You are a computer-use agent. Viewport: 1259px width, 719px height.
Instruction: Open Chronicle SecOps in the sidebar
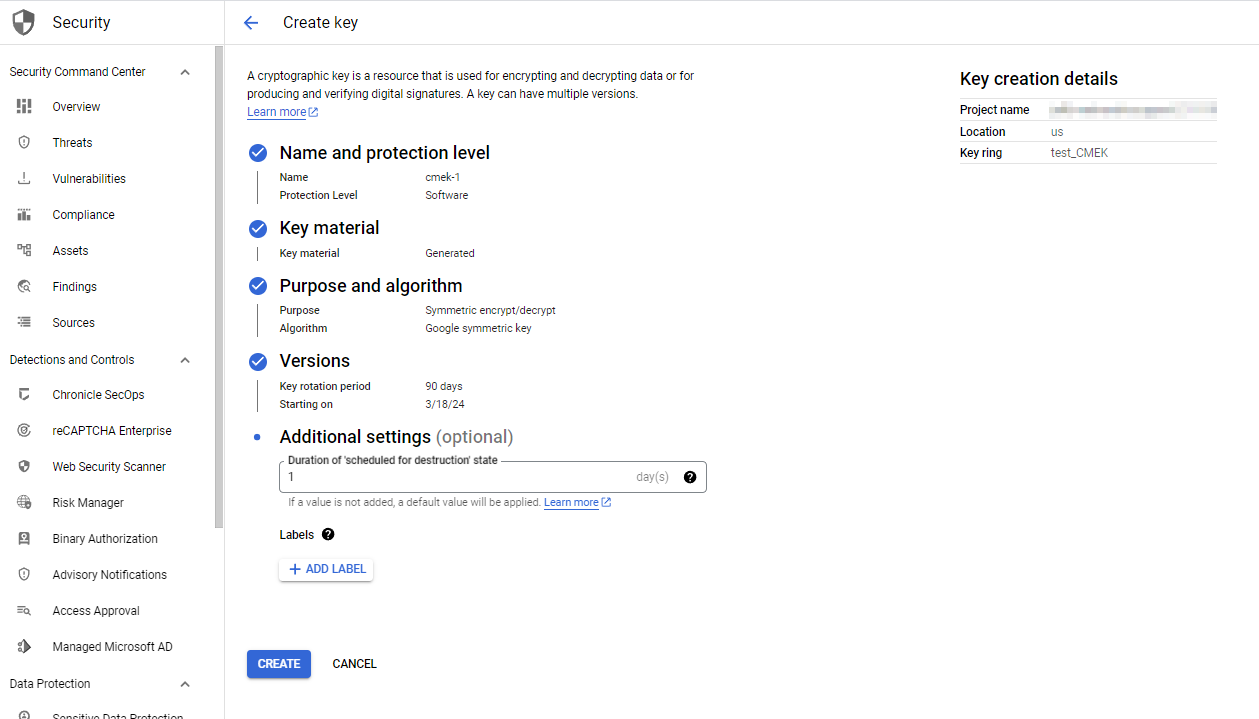(99, 395)
